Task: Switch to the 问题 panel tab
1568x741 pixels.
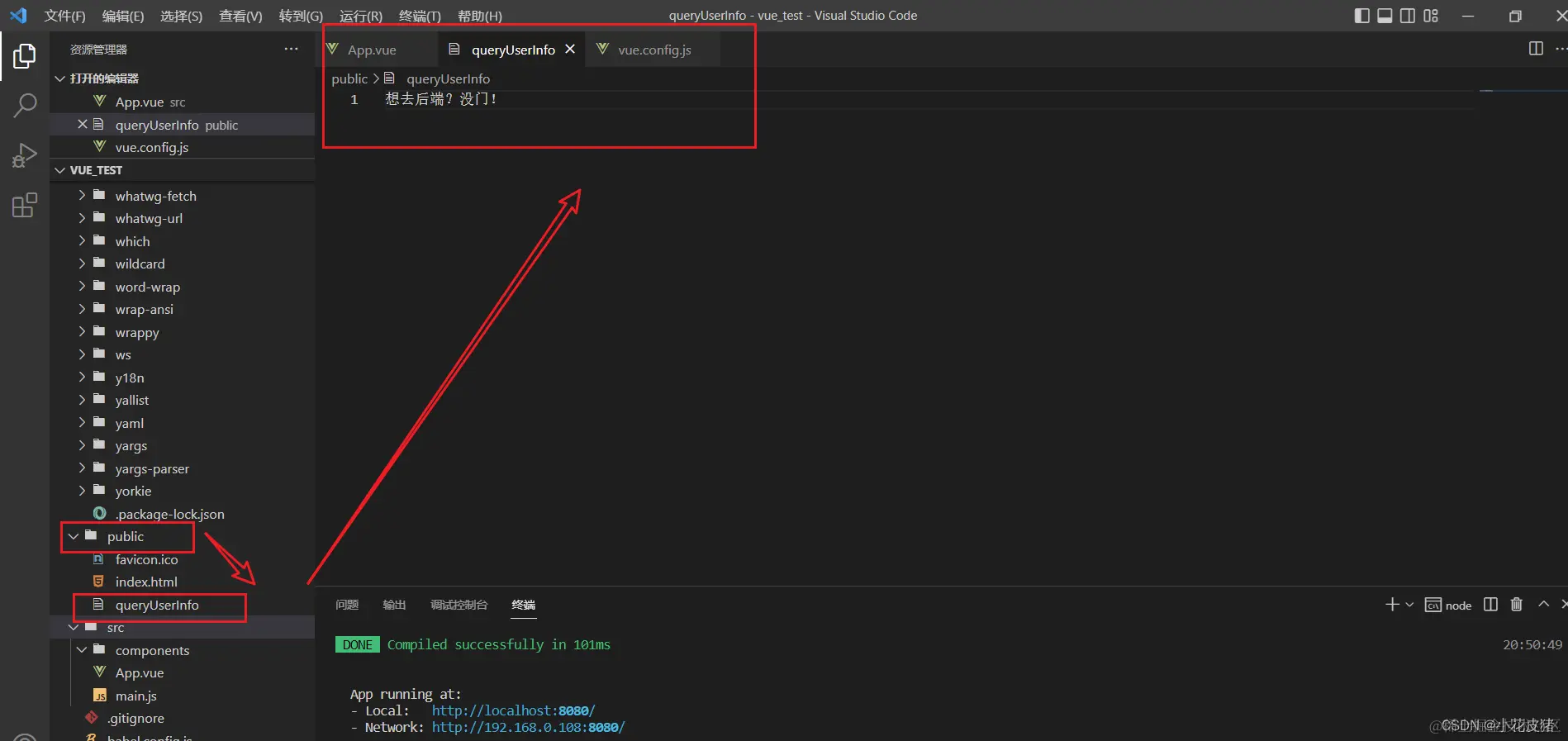Action: click(347, 605)
